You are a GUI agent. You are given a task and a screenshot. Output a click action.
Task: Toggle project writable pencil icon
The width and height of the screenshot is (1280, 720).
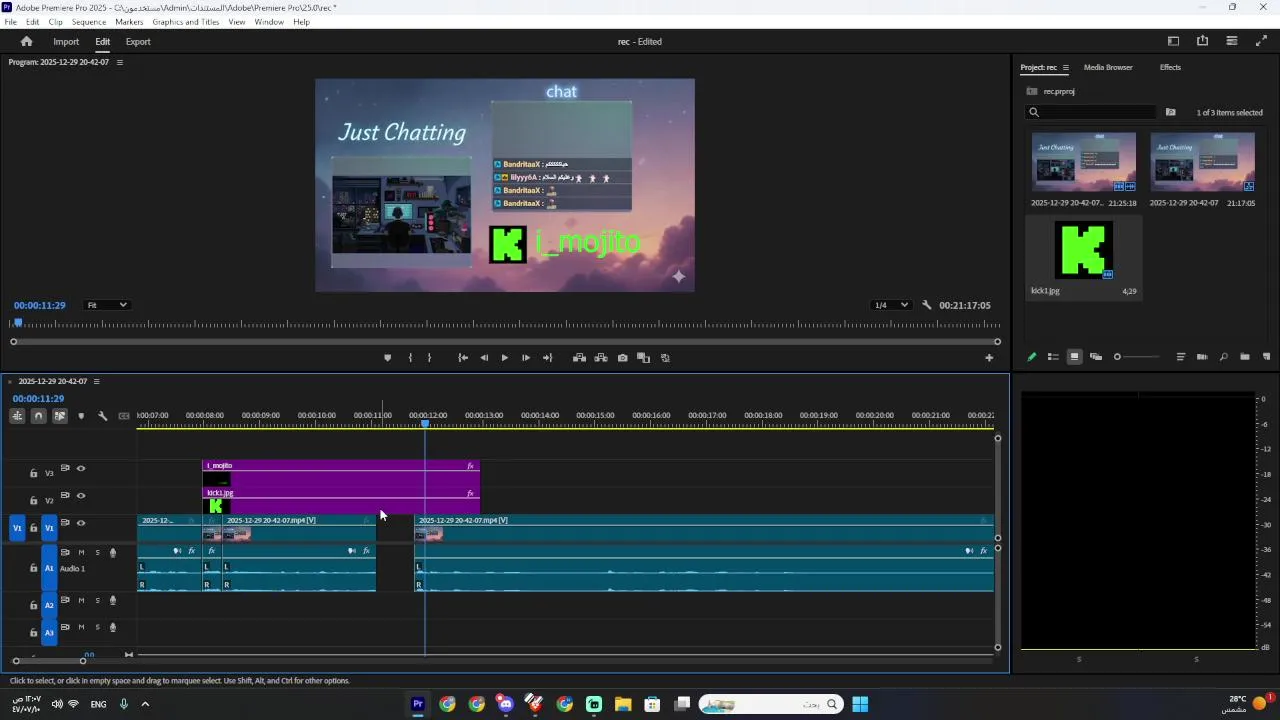[1032, 357]
